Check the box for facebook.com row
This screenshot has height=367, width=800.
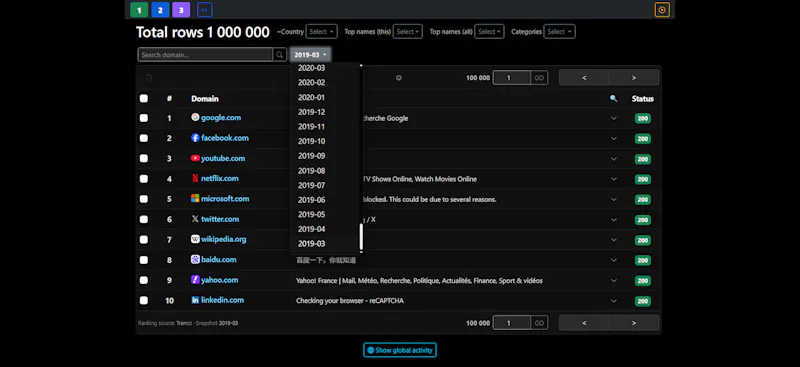click(144, 138)
